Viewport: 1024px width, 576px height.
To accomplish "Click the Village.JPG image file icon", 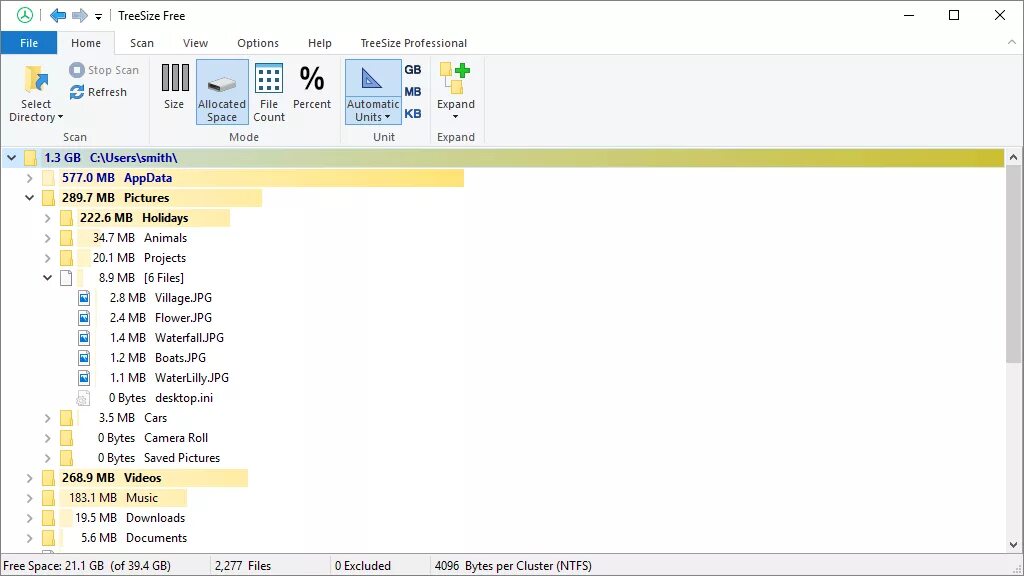I will (x=84, y=298).
